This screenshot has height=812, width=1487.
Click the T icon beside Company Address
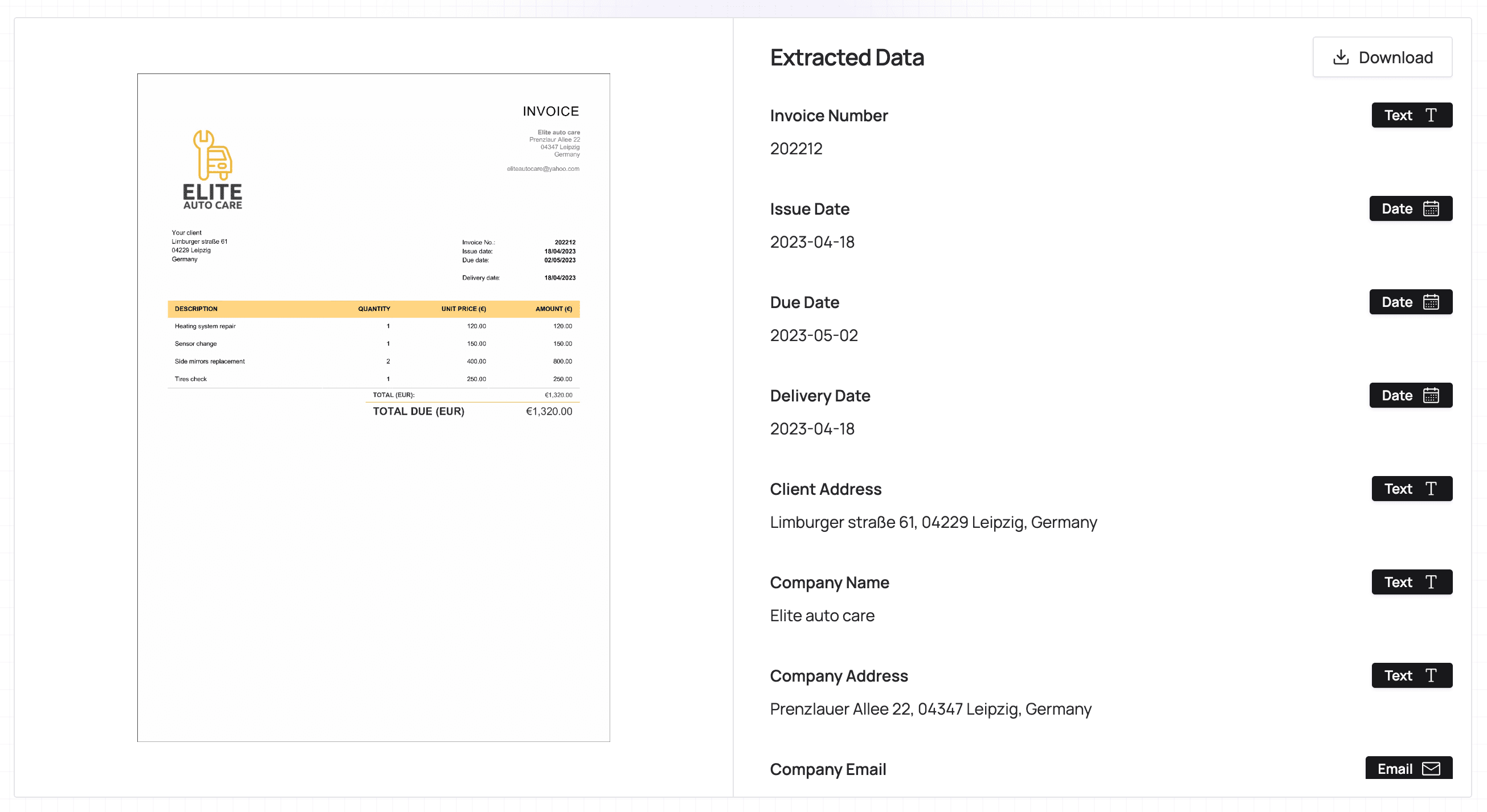[1431, 676]
